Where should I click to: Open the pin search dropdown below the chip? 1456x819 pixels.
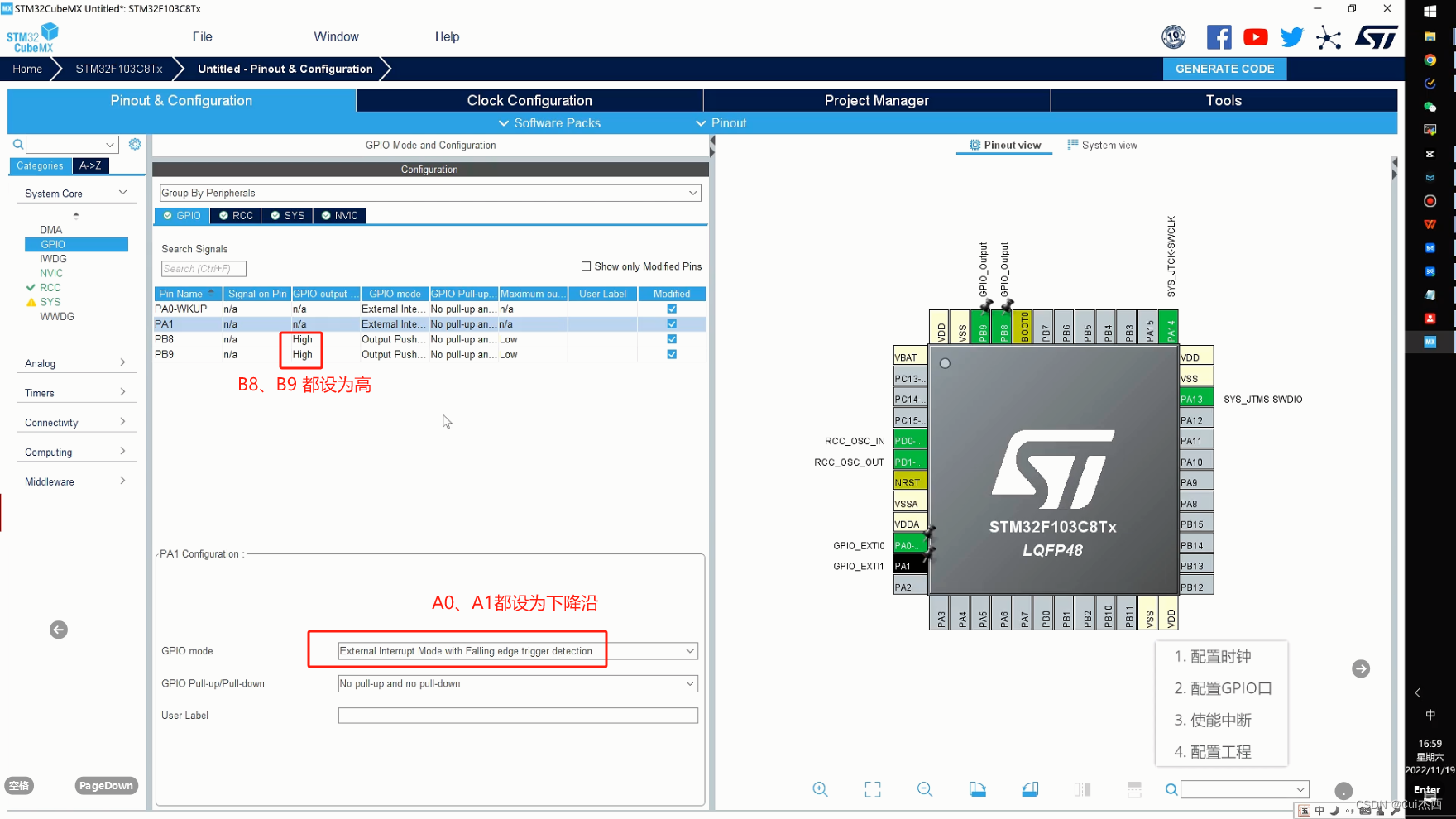1300,790
